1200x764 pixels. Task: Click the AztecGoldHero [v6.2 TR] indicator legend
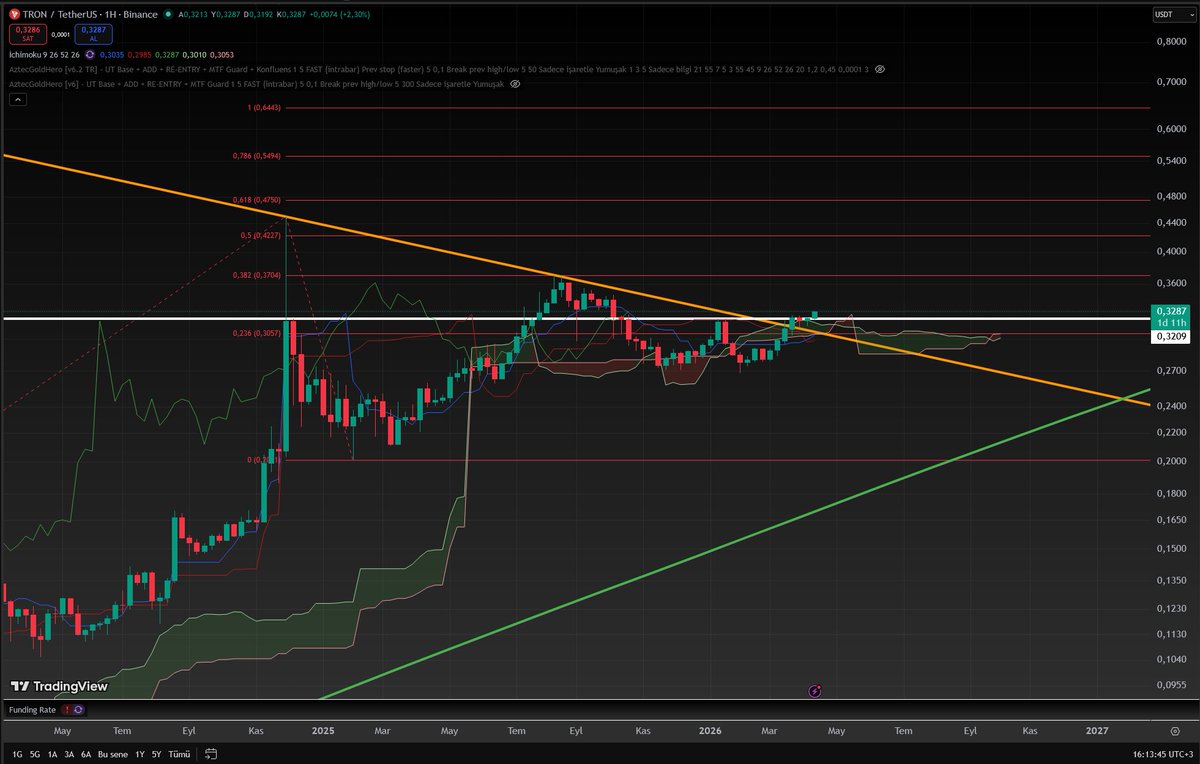point(440,70)
